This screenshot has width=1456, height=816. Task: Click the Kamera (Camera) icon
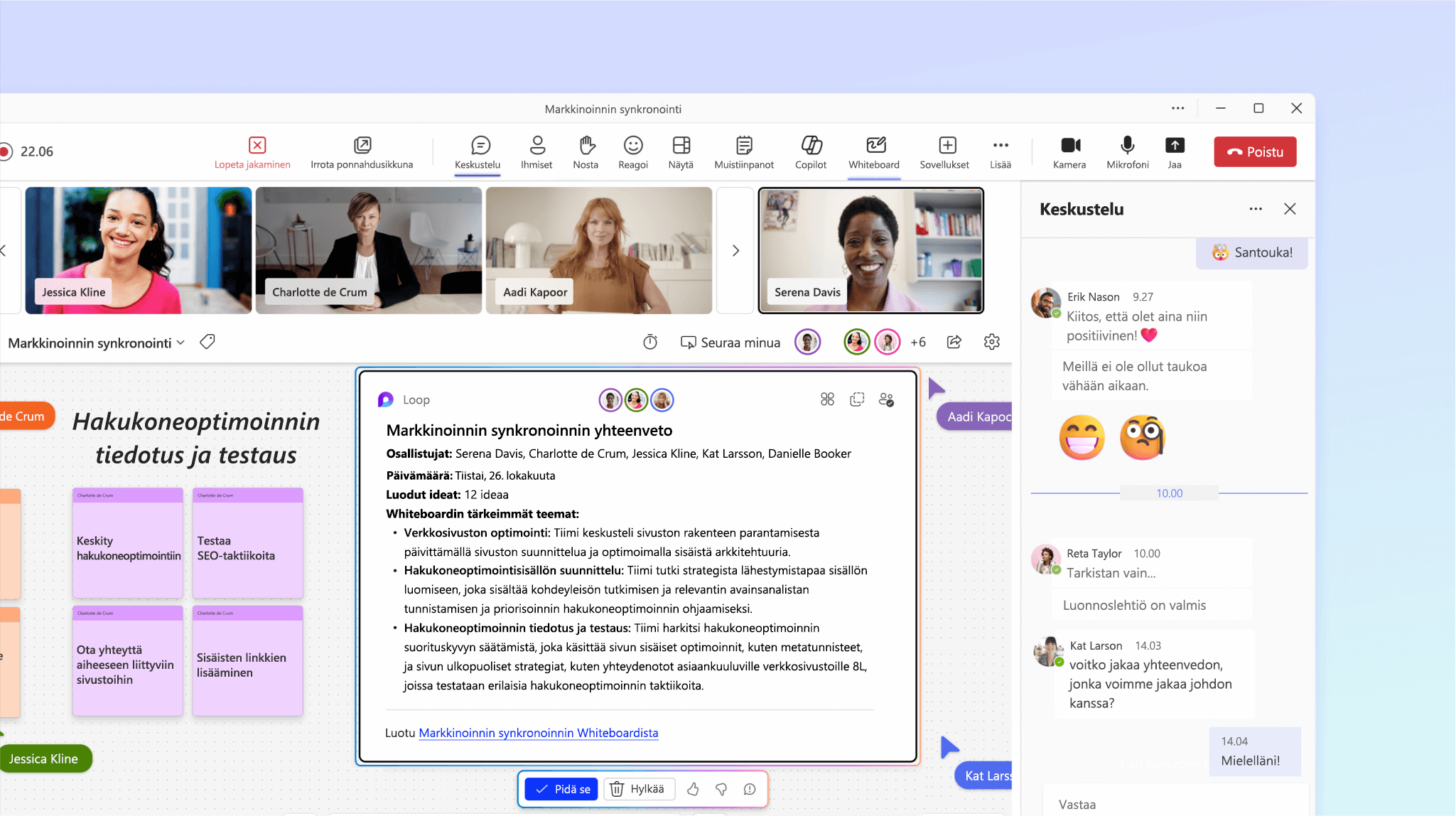[x=1069, y=150]
